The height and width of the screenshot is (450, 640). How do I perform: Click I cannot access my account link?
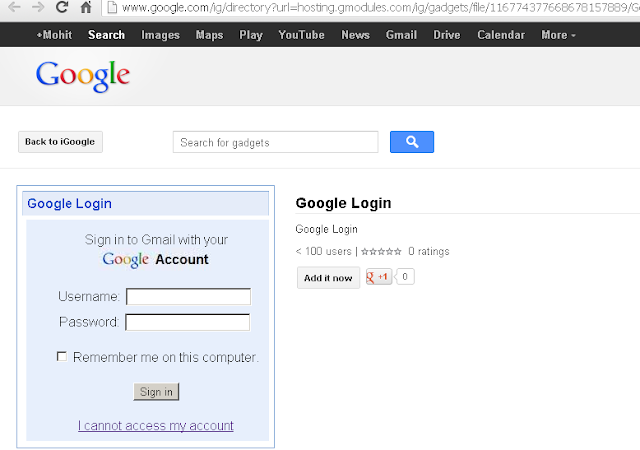(x=155, y=426)
